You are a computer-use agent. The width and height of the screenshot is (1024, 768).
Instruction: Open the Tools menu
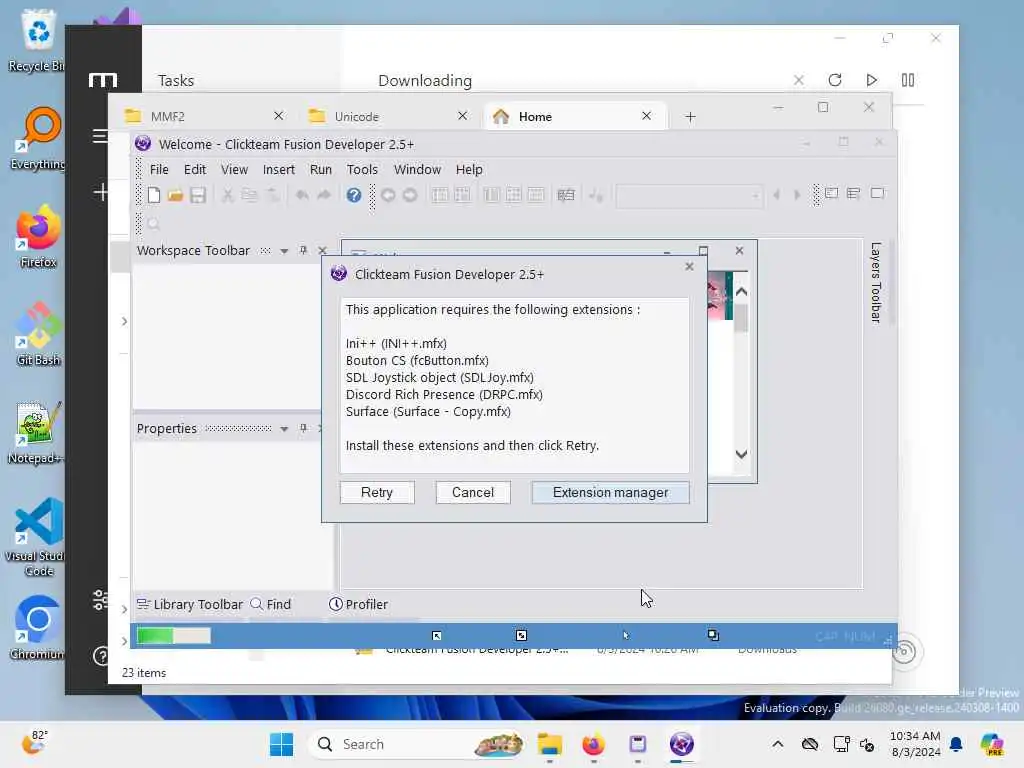point(362,169)
